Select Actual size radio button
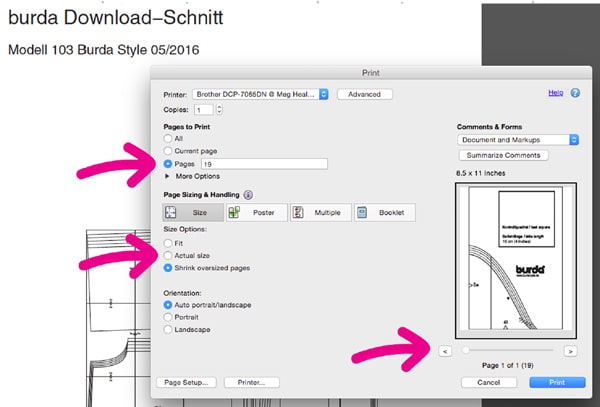Screen dimensions: 600x407 [168, 256]
